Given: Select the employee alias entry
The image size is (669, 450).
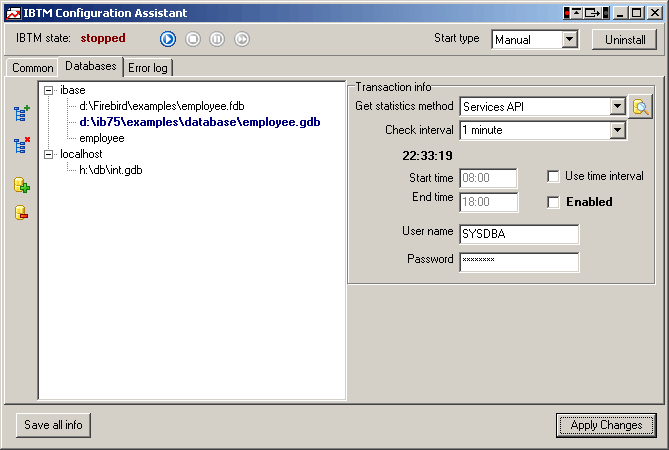Looking at the screenshot, I should 102,138.
